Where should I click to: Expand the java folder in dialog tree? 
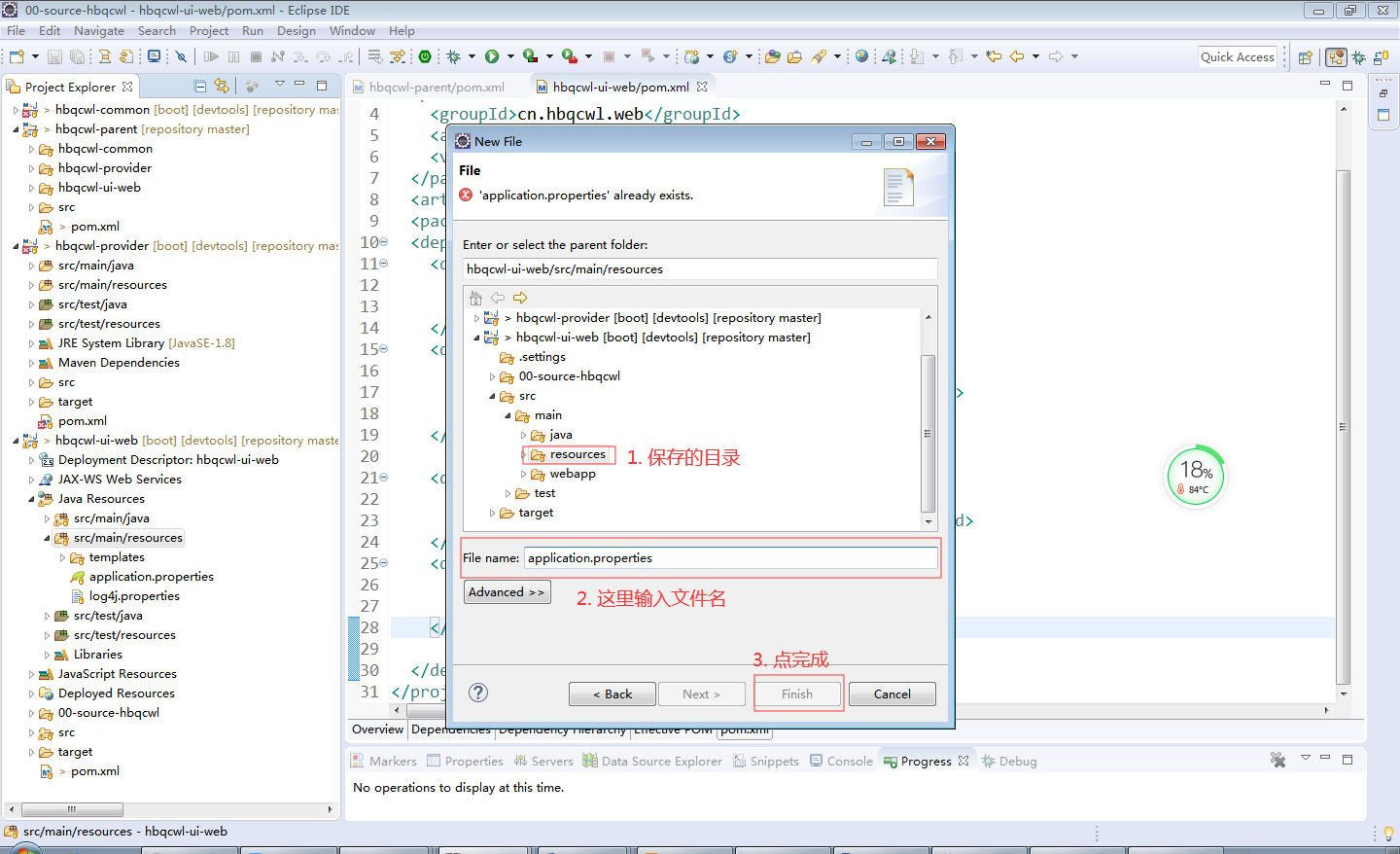click(523, 435)
